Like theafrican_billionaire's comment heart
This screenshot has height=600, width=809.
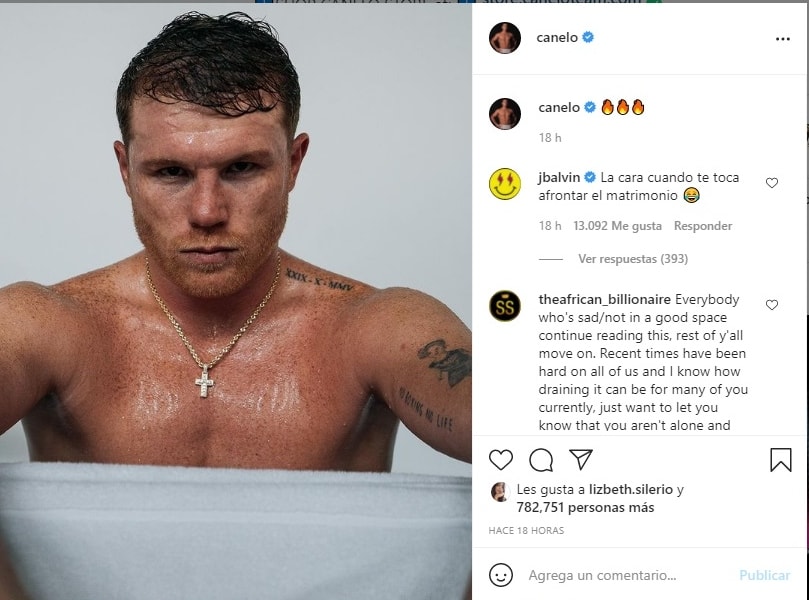pos(772,305)
